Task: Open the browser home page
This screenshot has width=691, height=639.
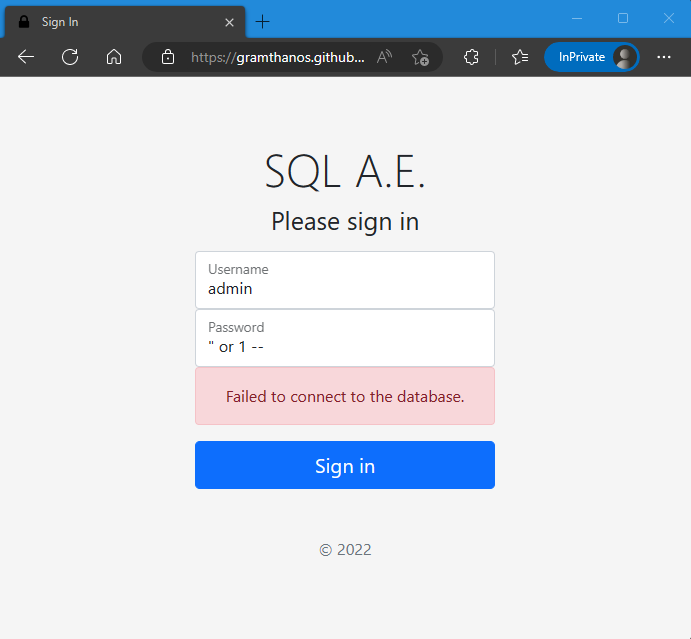Action: 114,57
